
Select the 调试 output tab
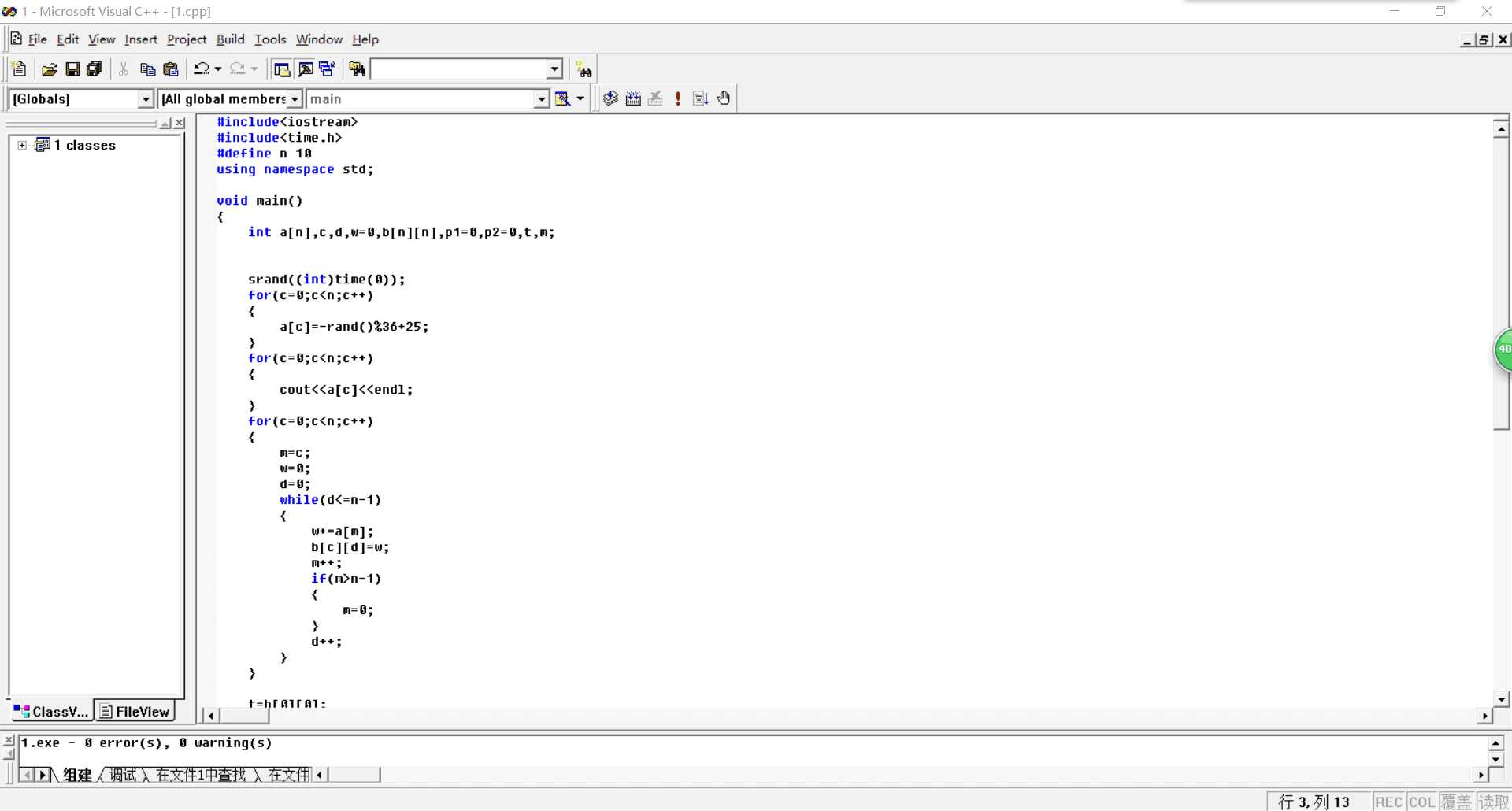pos(123,775)
